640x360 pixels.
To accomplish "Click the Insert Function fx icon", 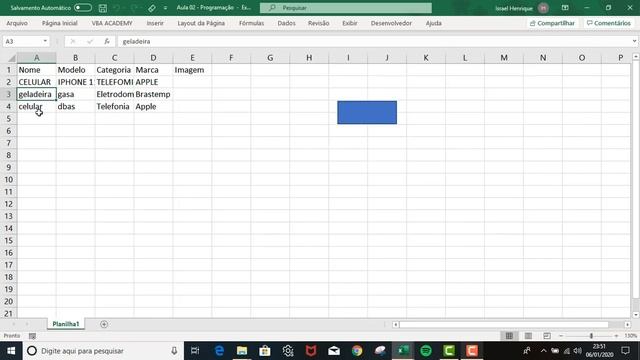I will pyautogui.click(x=107, y=41).
